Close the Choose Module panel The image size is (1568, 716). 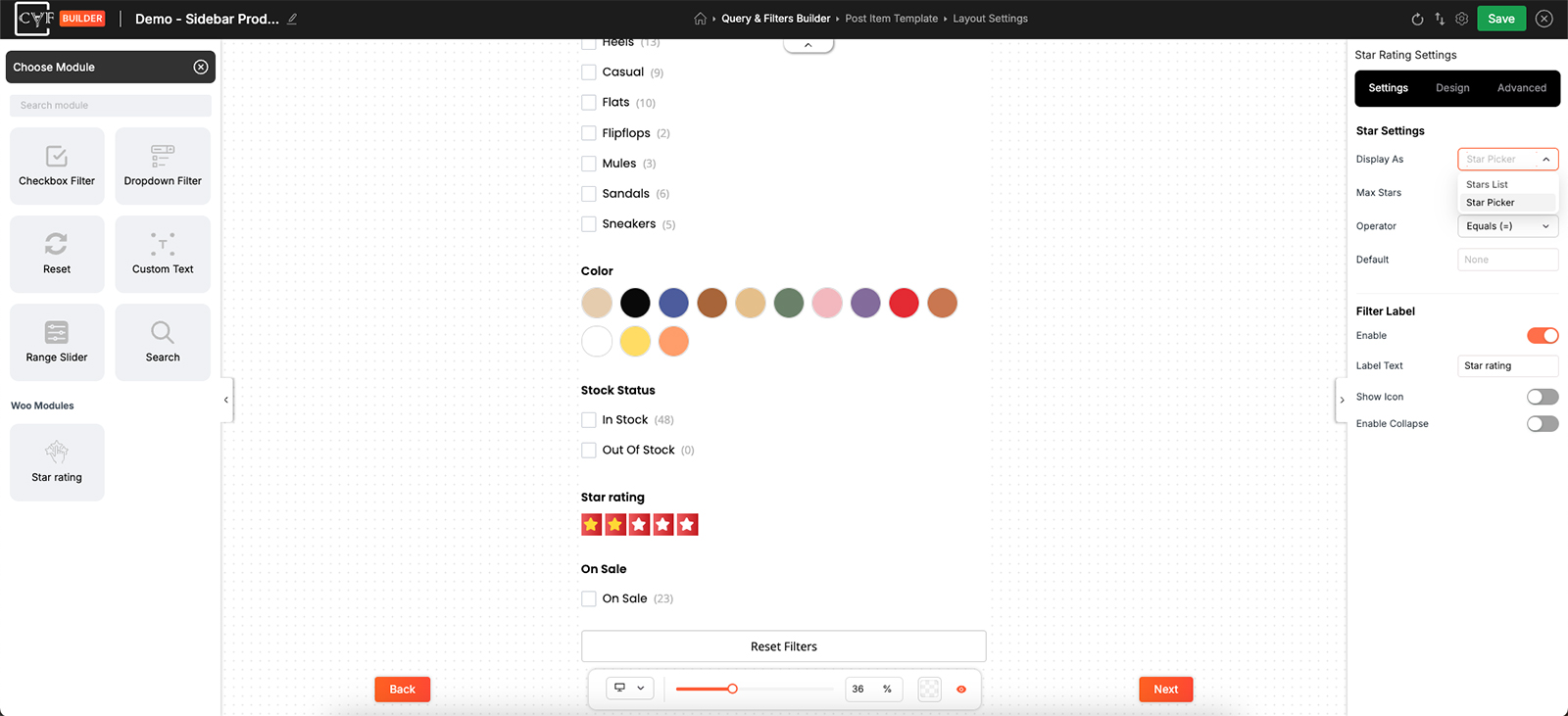[x=201, y=67]
